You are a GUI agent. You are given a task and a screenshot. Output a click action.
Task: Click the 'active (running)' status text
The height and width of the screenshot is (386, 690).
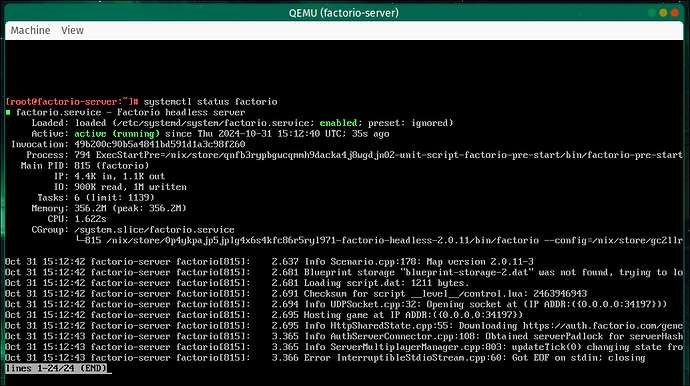coord(117,134)
